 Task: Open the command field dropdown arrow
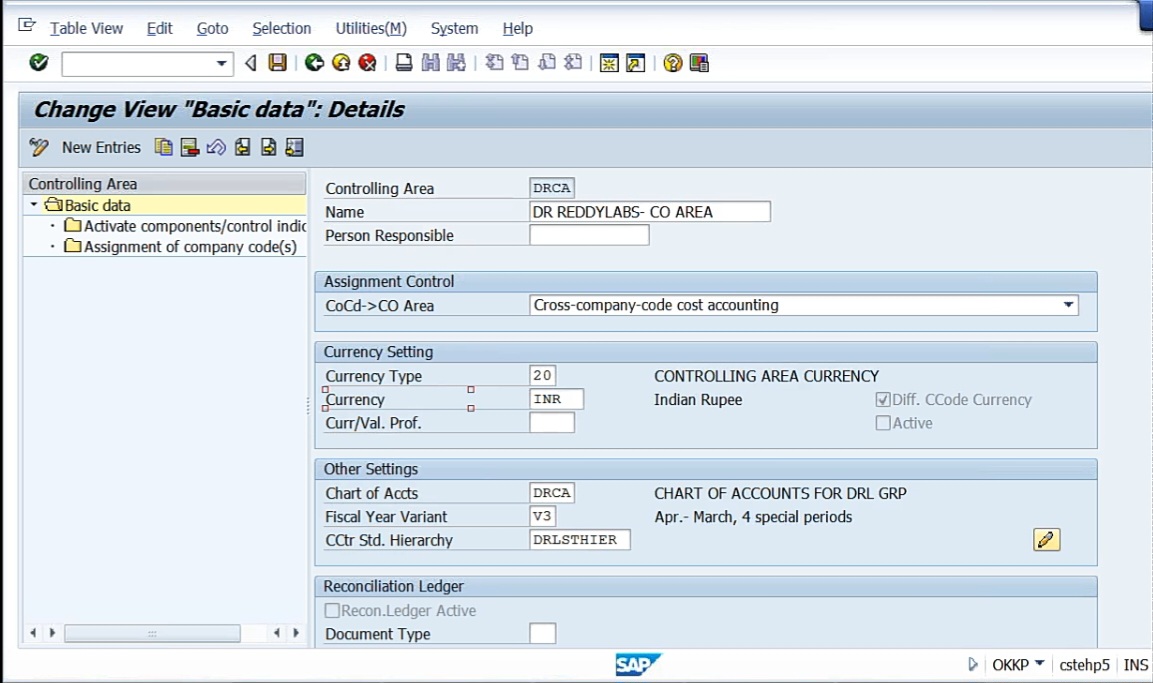[x=221, y=64]
